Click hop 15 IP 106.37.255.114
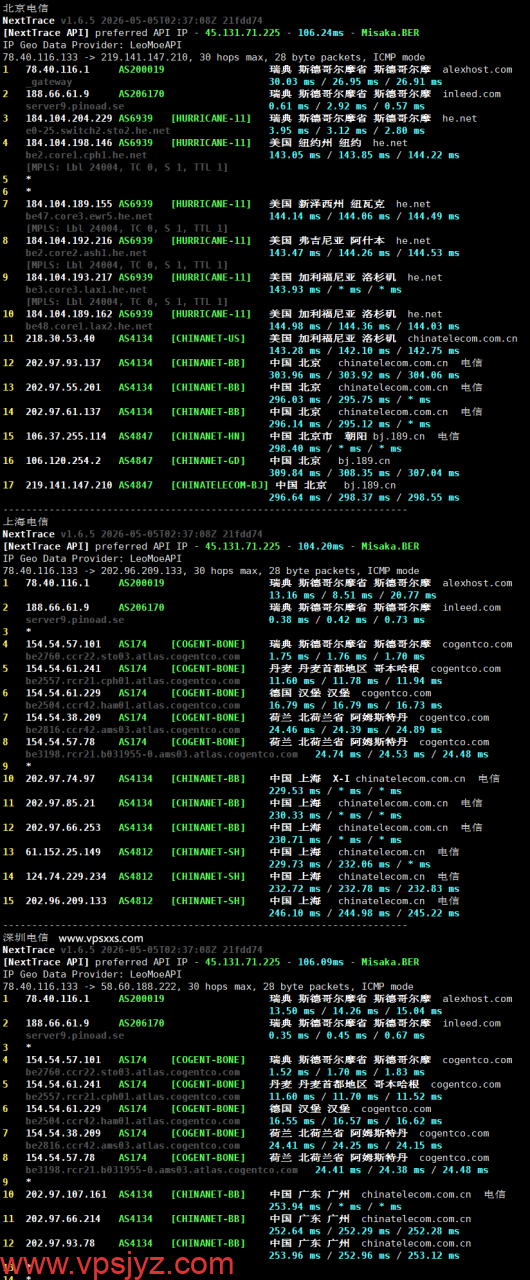 coord(66,436)
